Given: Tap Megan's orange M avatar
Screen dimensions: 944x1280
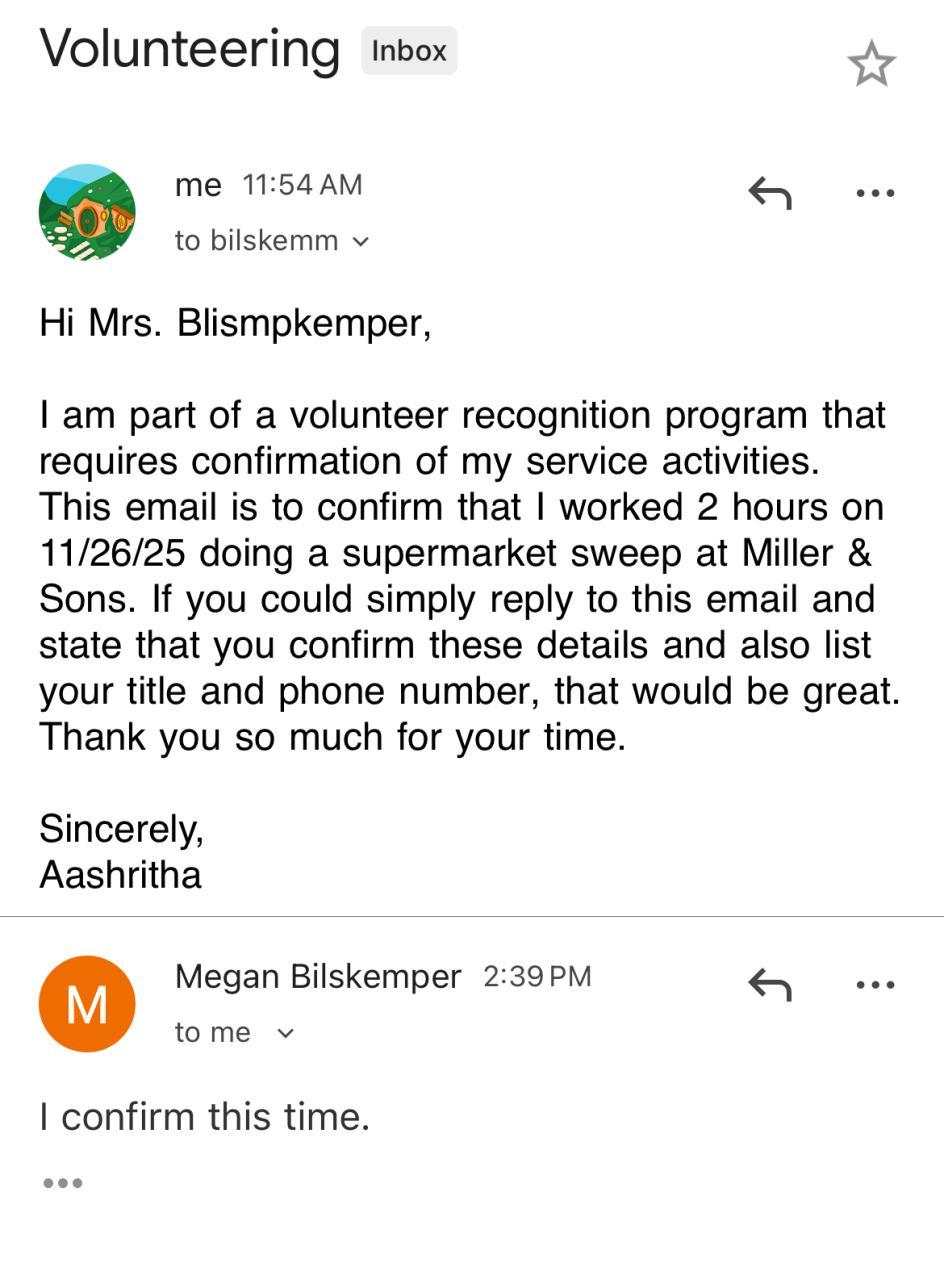Looking at the screenshot, I should point(87,1004).
